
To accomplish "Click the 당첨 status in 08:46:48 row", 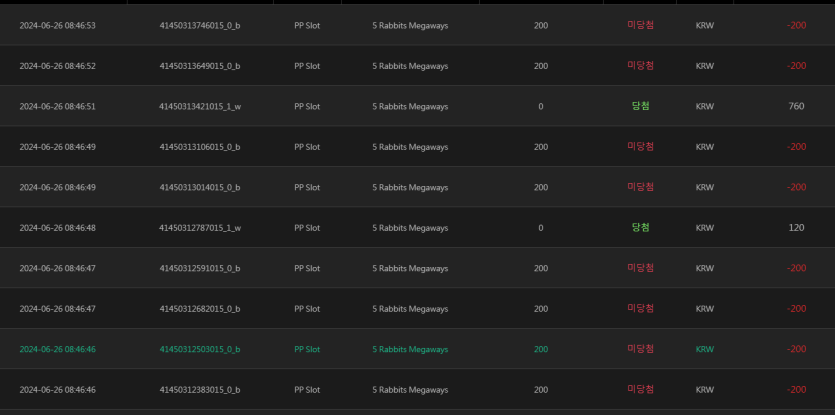I will (640, 227).
